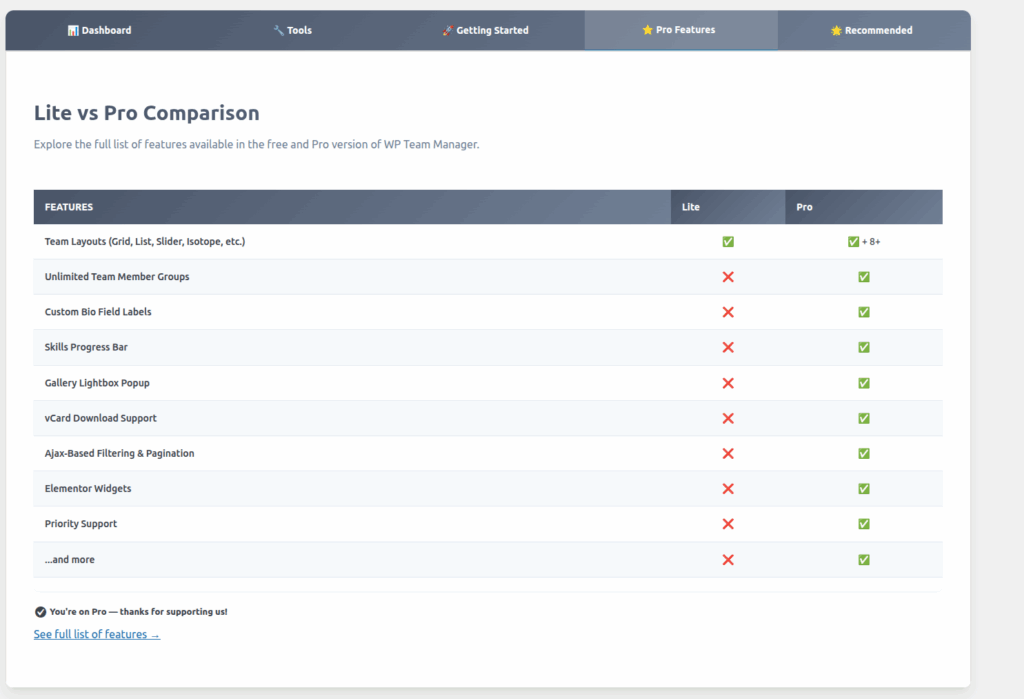This screenshot has width=1024, height=699.
Task: Click the Pro checkmark for Team Layouts
Action: point(853,242)
